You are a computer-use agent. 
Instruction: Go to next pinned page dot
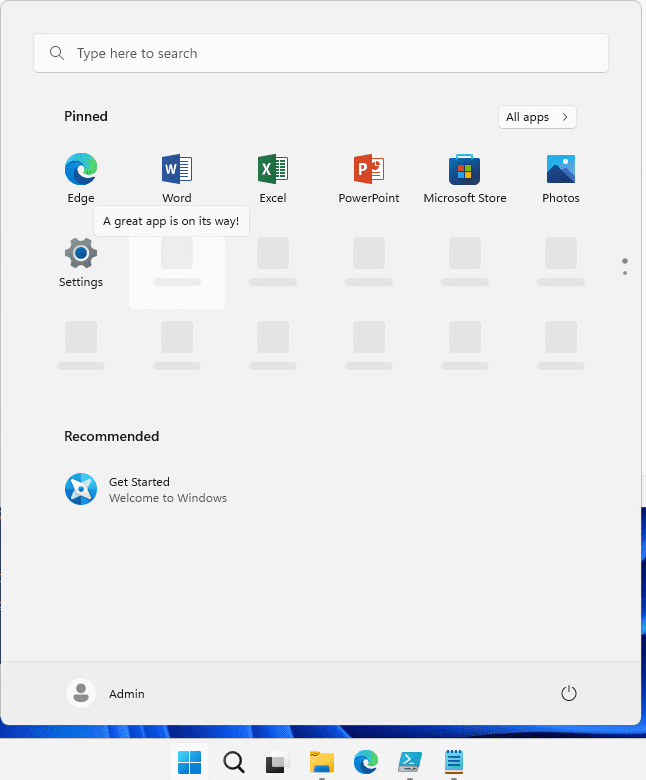tap(625, 273)
